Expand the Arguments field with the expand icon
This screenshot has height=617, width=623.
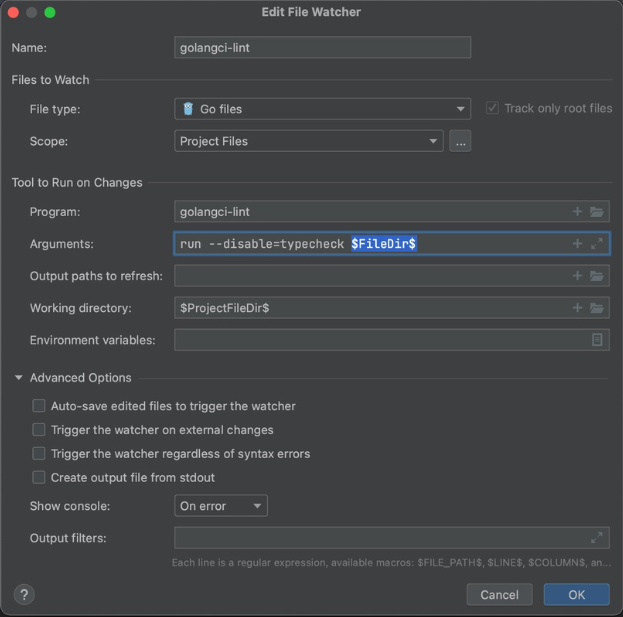597,244
